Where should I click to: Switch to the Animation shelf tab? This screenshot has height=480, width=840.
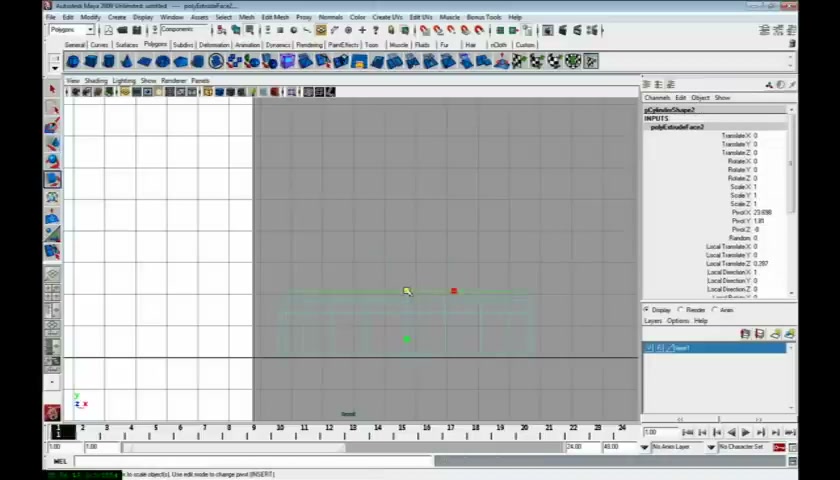click(x=248, y=45)
